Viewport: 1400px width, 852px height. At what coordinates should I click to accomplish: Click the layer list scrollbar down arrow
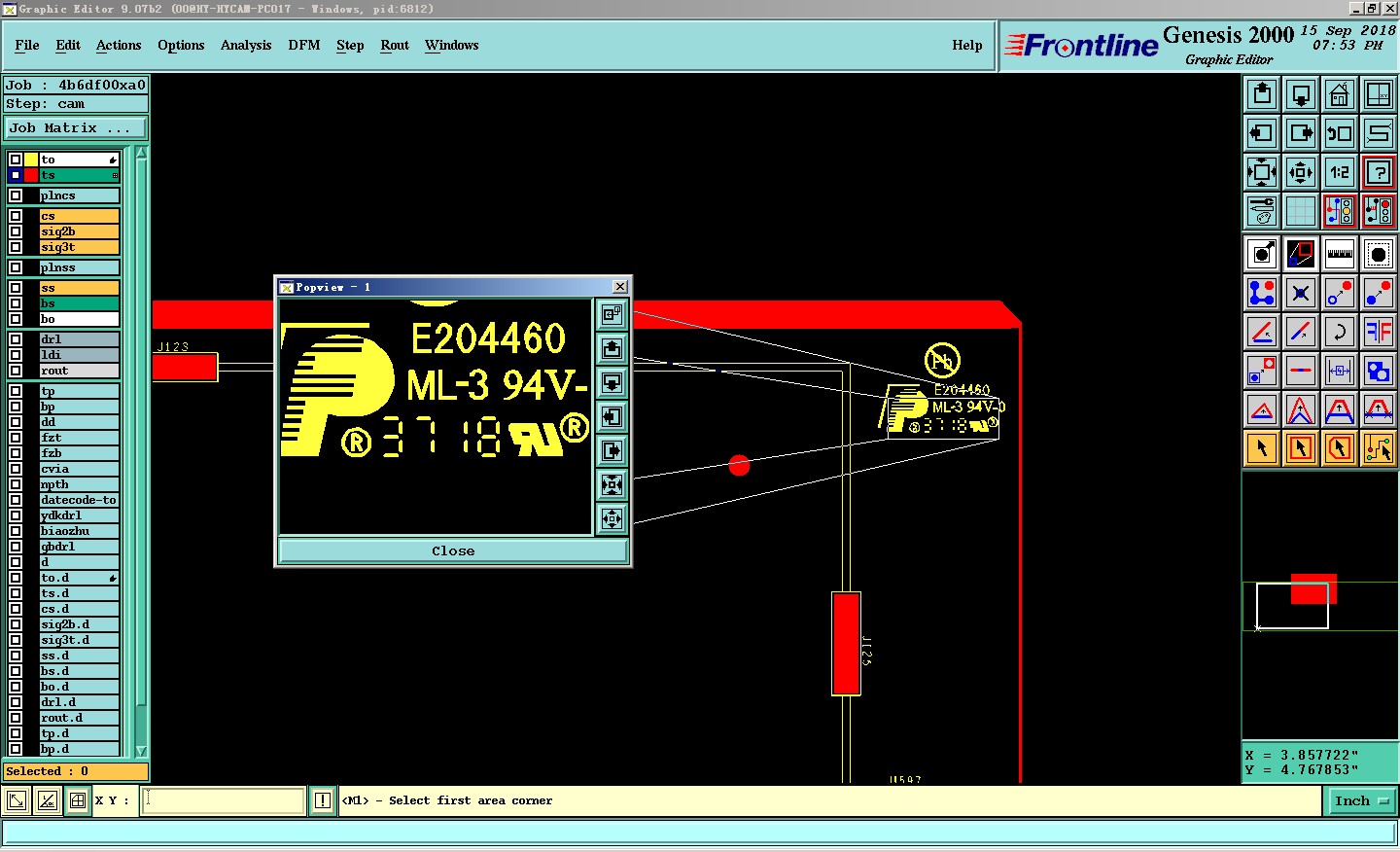coord(141,751)
